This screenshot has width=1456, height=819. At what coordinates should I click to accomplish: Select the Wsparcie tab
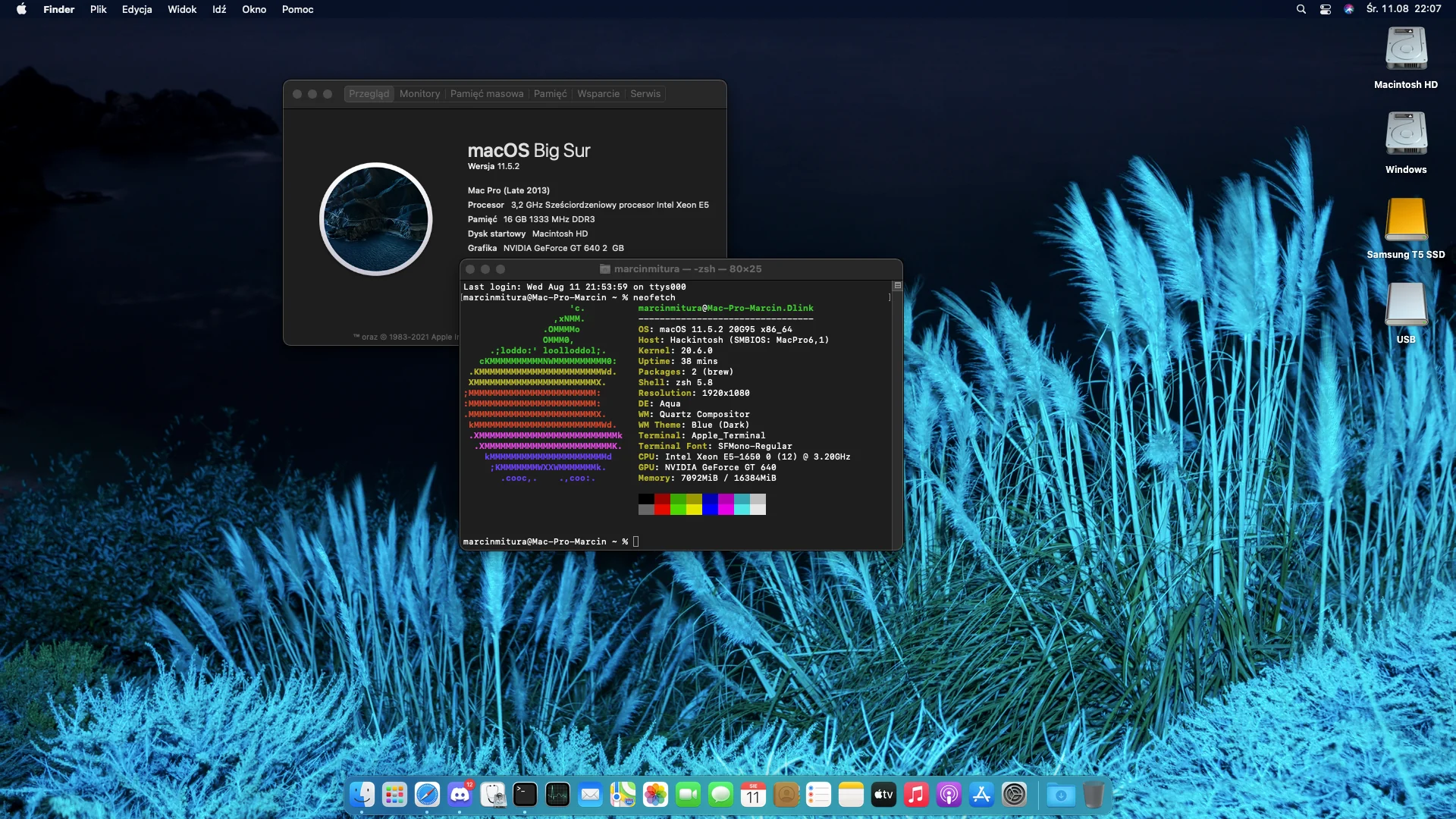pyautogui.click(x=598, y=94)
